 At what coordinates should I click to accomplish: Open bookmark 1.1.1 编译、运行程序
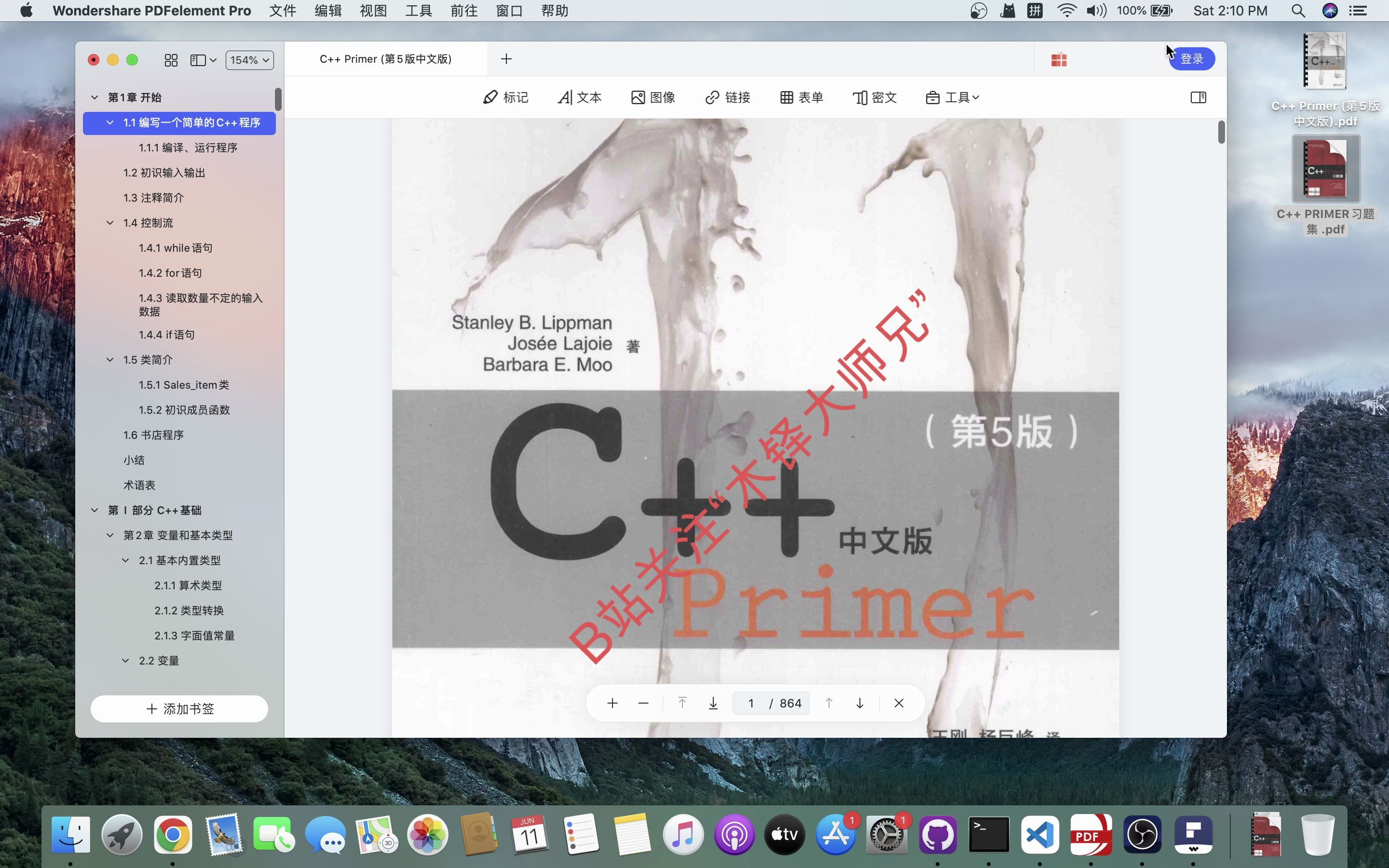coord(188,148)
